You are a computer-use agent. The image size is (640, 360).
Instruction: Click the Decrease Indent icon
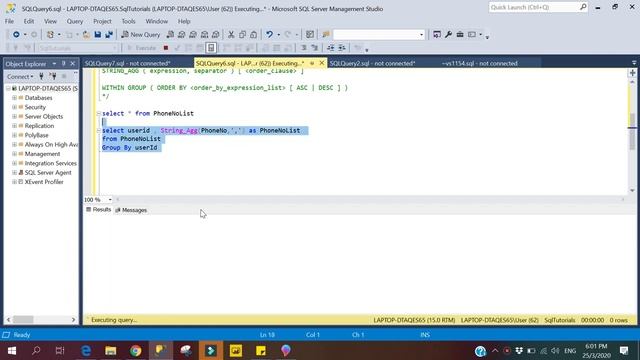[331, 48]
